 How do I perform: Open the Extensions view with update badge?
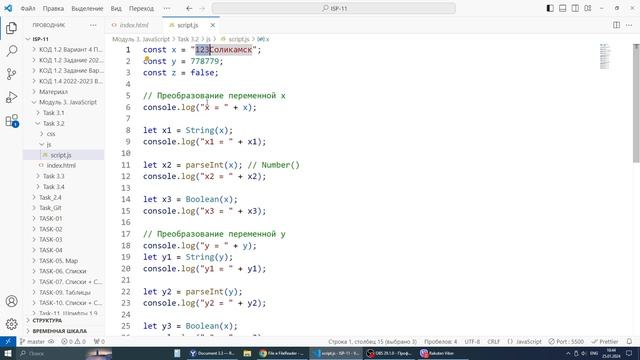coord(11,120)
